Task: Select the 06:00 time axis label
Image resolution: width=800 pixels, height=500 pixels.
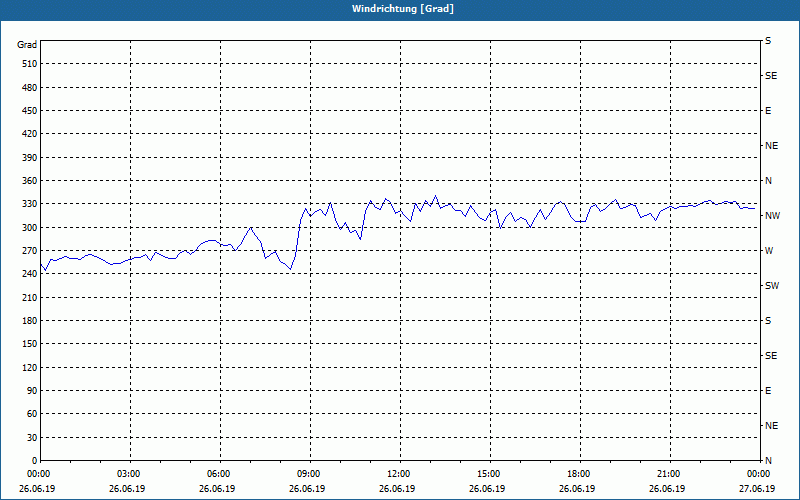Action: pyautogui.click(x=217, y=474)
